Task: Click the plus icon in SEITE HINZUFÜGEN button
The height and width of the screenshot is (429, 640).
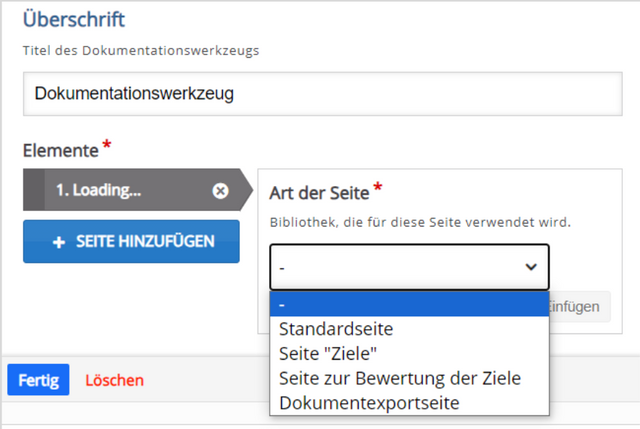Action: (x=59, y=242)
